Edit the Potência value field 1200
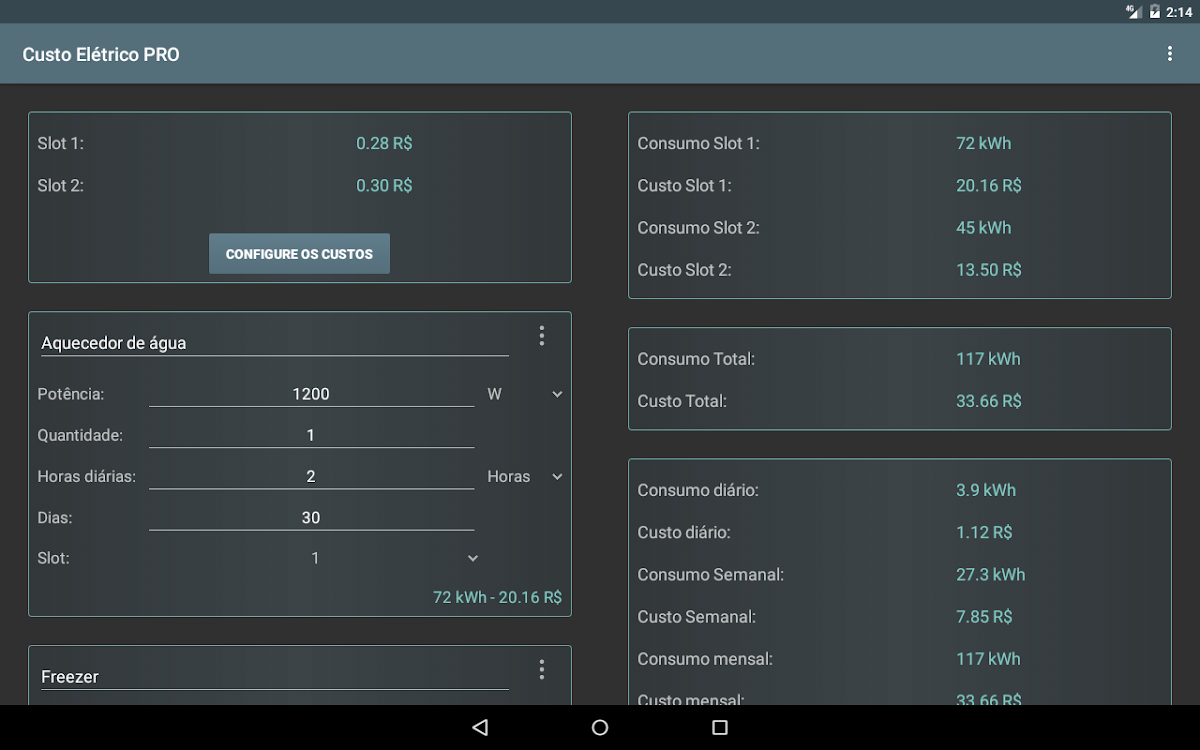1200x750 pixels. tap(311, 394)
